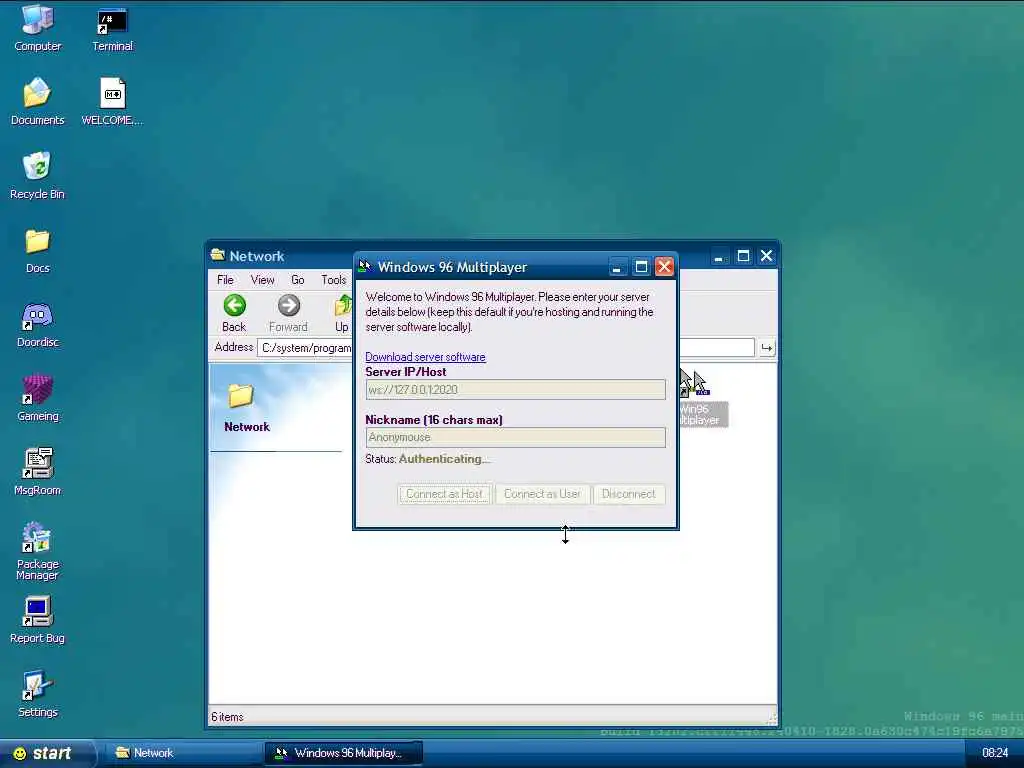Click the Download server software link
This screenshot has width=1024, height=768.
click(x=425, y=357)
